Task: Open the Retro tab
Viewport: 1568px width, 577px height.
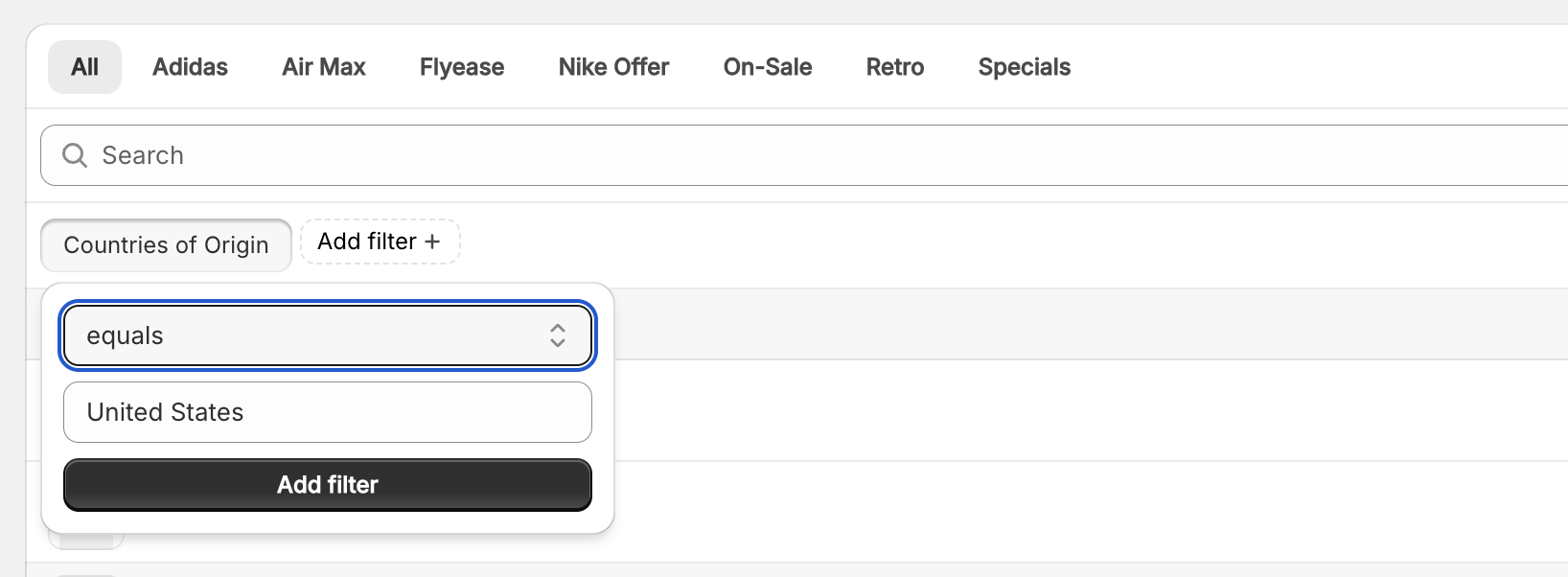Action: (x=895, y=67)
